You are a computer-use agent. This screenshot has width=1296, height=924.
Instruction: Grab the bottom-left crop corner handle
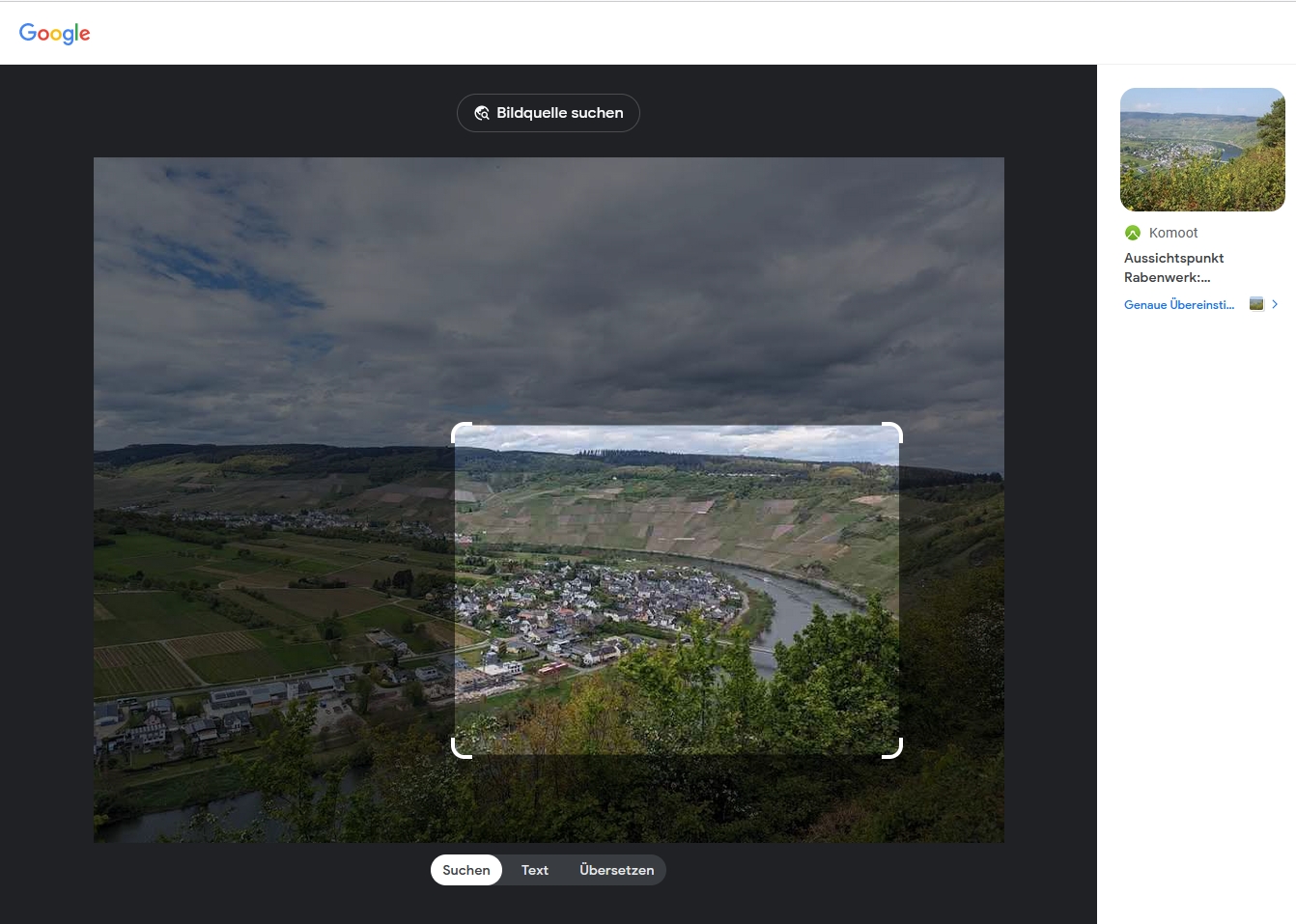(462, 748)
